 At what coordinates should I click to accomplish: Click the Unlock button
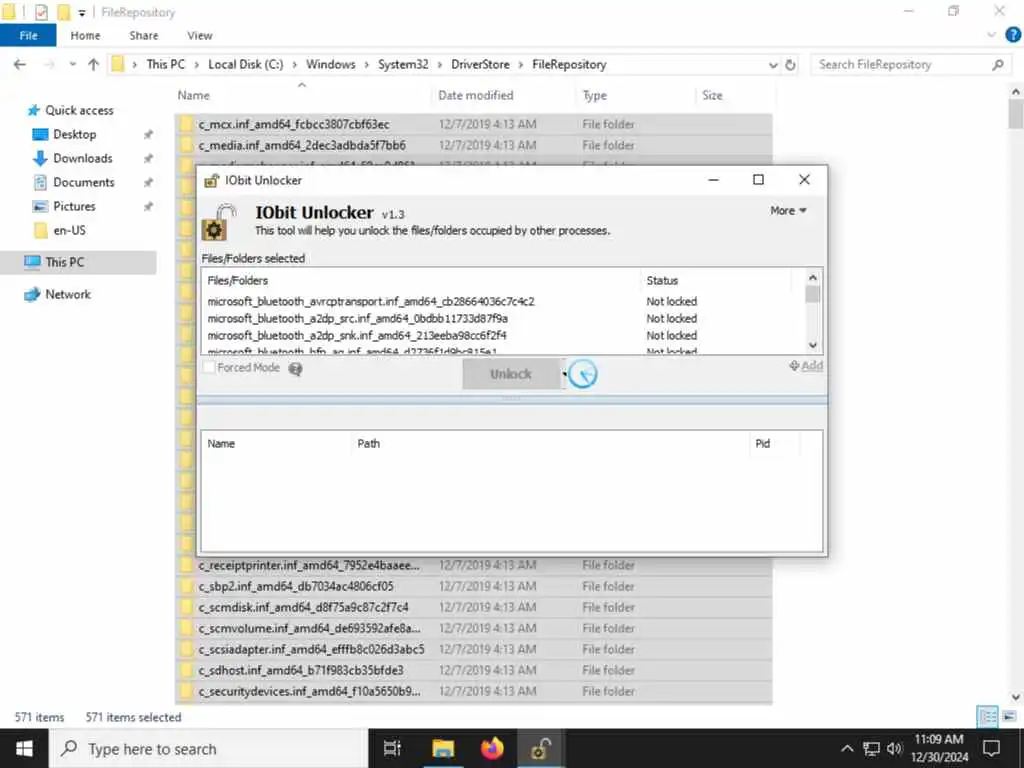[511, 374]
